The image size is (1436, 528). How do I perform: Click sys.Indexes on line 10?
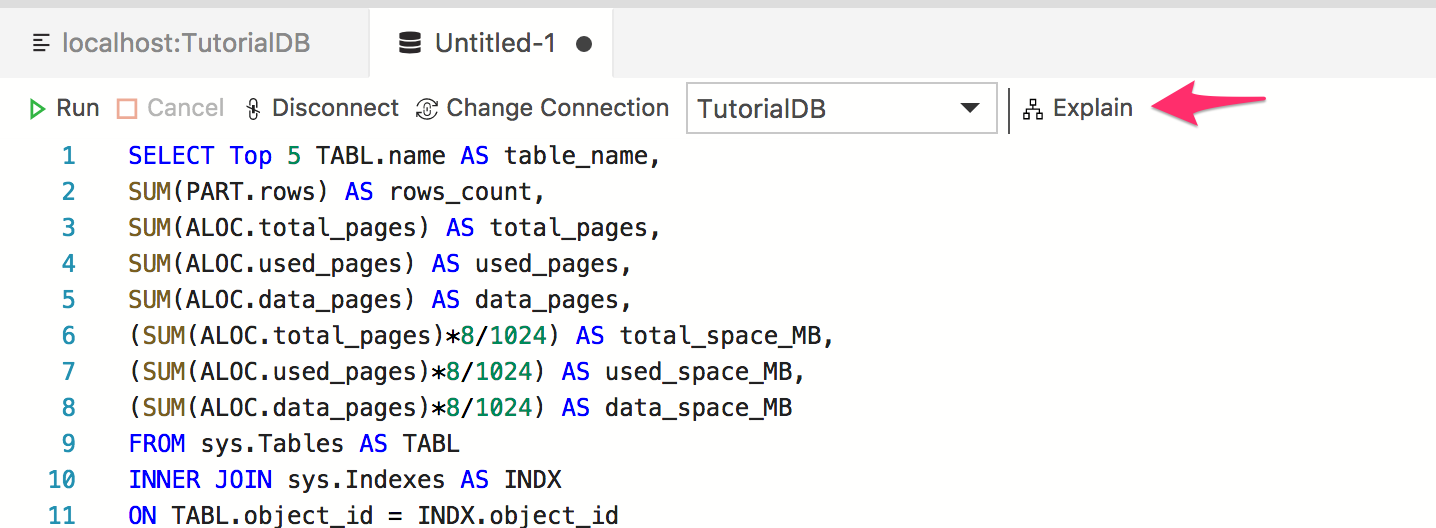[367, 480]
